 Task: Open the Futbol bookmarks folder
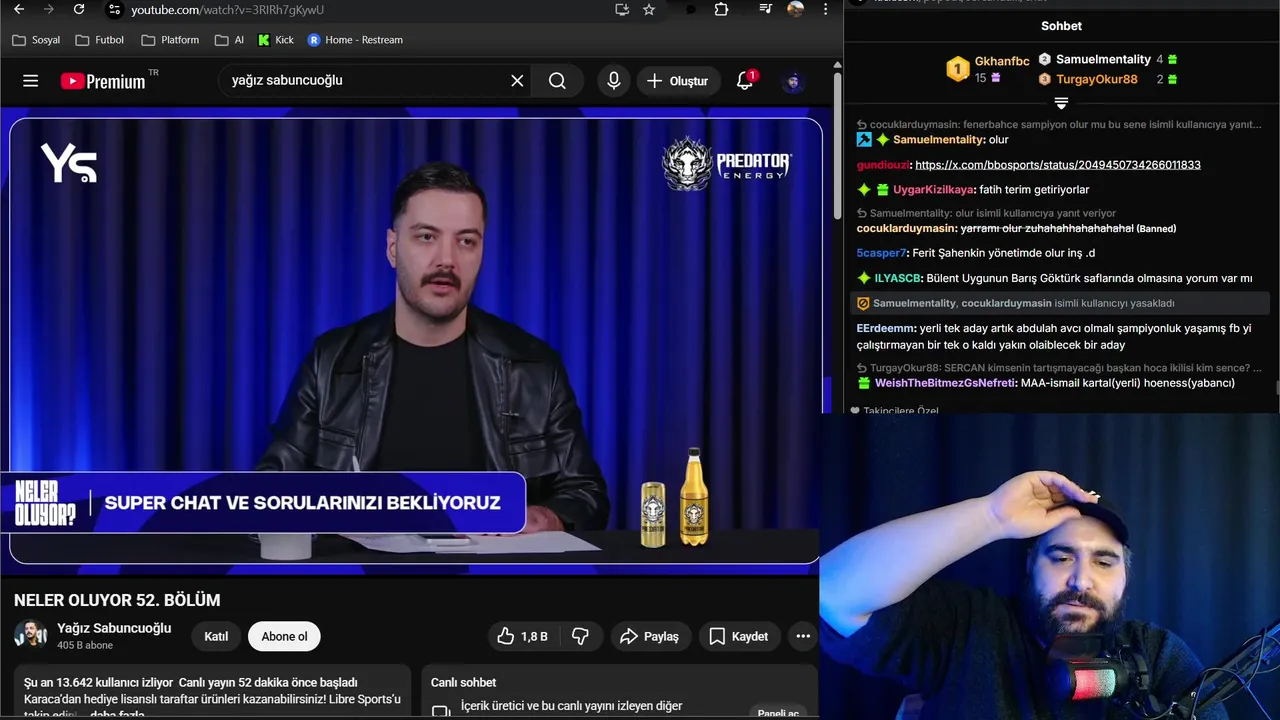101,40
